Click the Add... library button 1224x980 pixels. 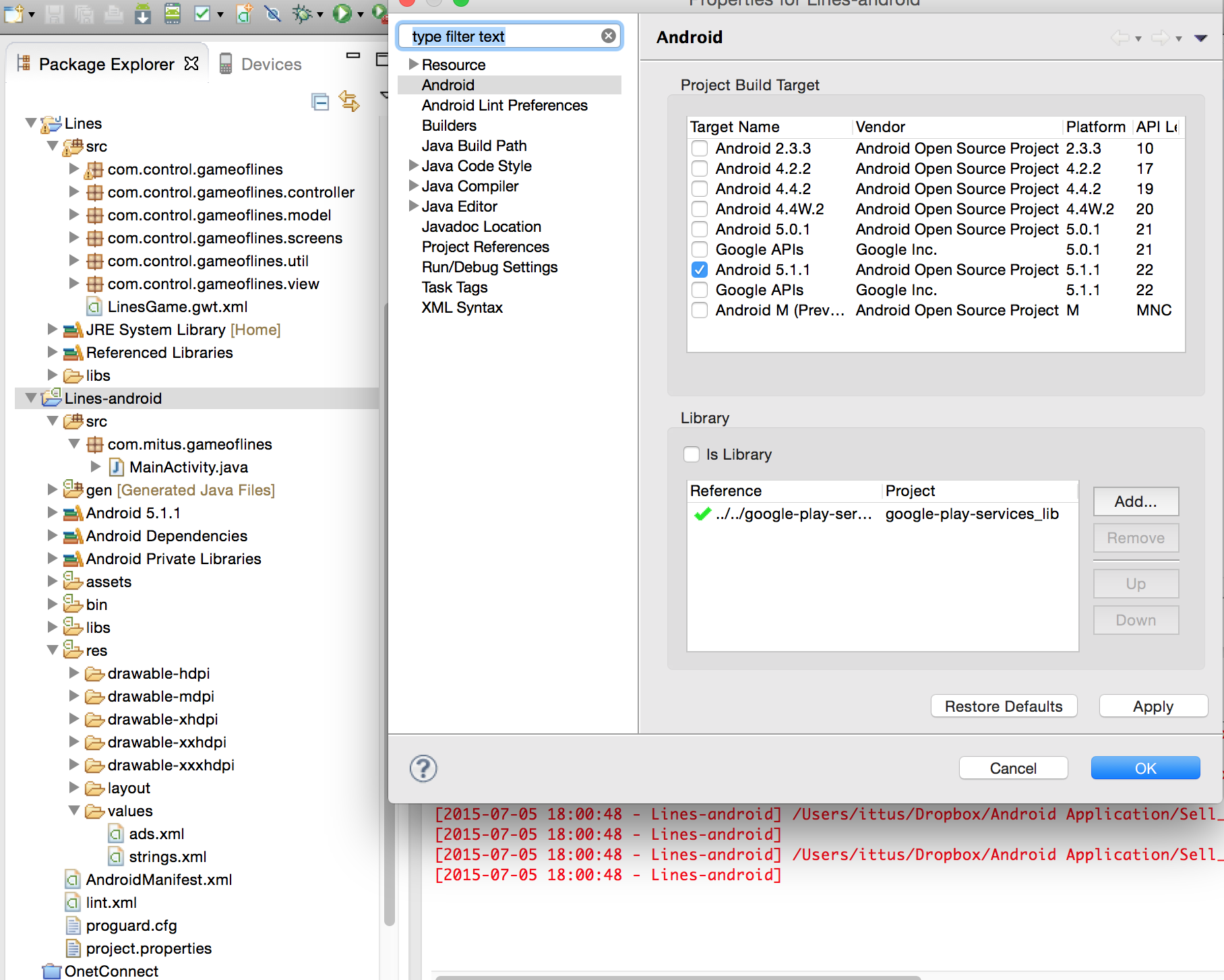point(1135,501)
